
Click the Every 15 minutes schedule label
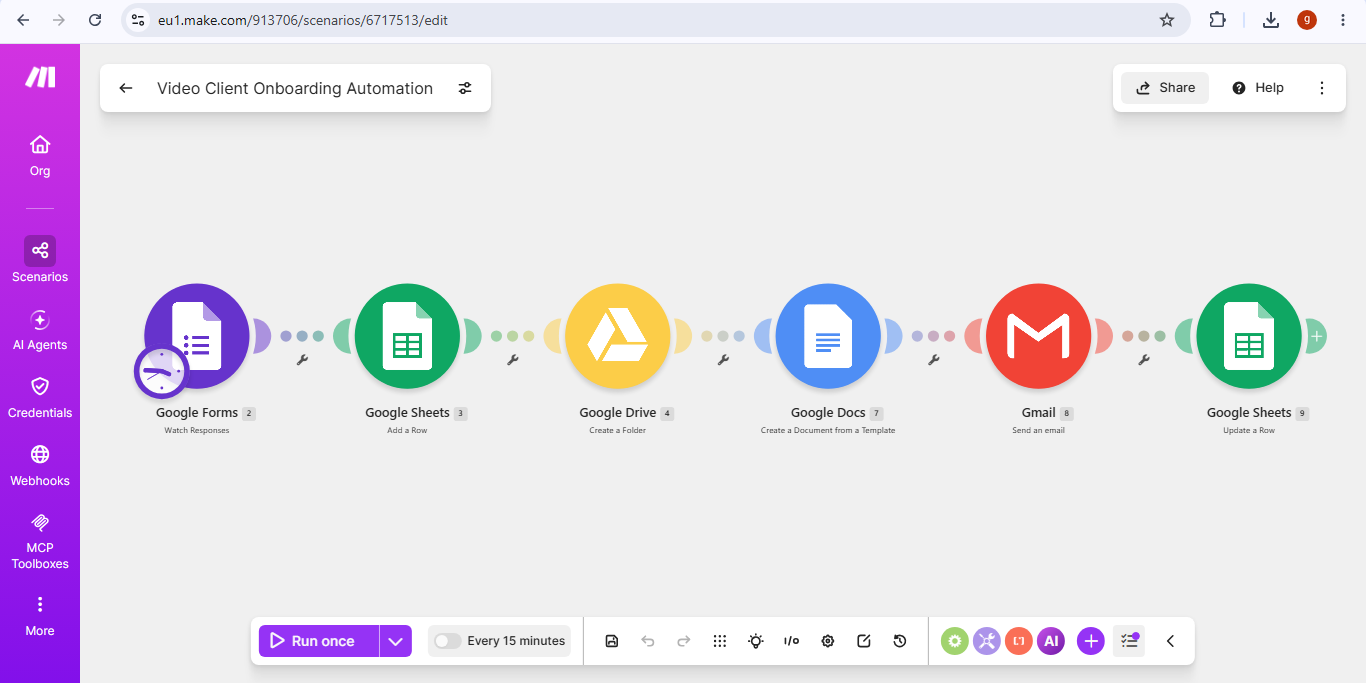point(516,641)
